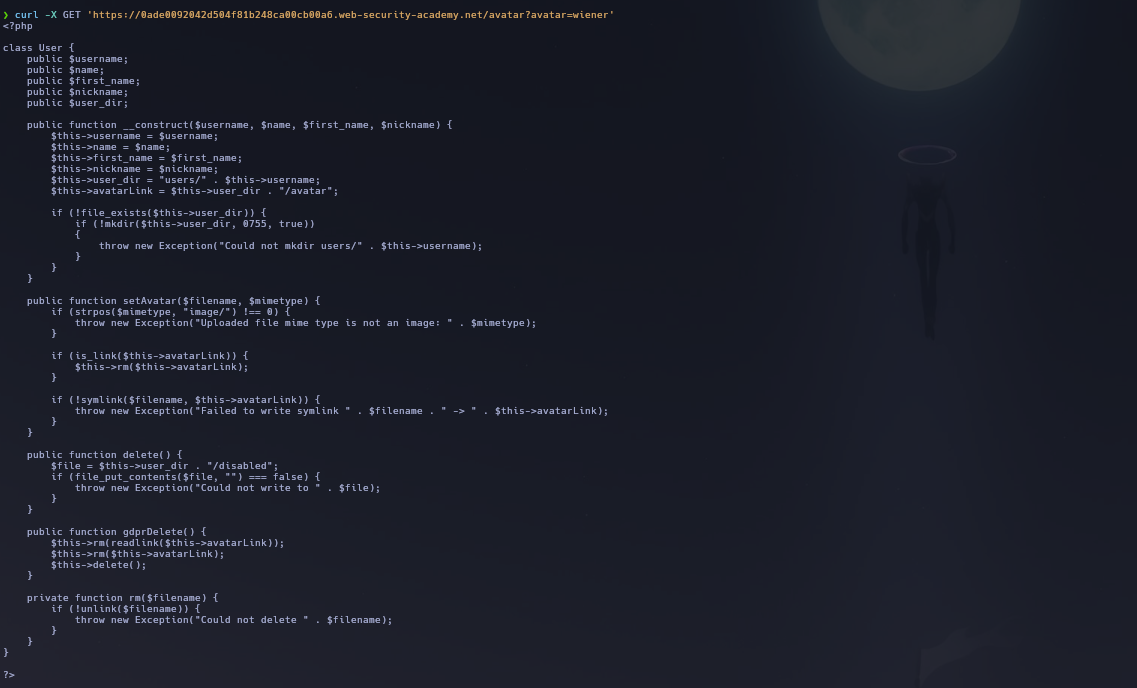Click 'Failed to write symlink' exception line

click(342, 411)
